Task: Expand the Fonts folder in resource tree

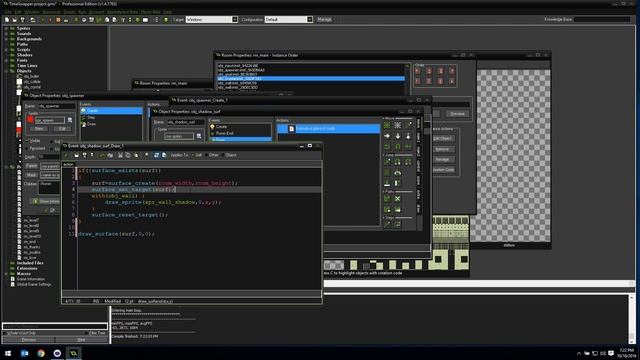Action: (6, 60)
